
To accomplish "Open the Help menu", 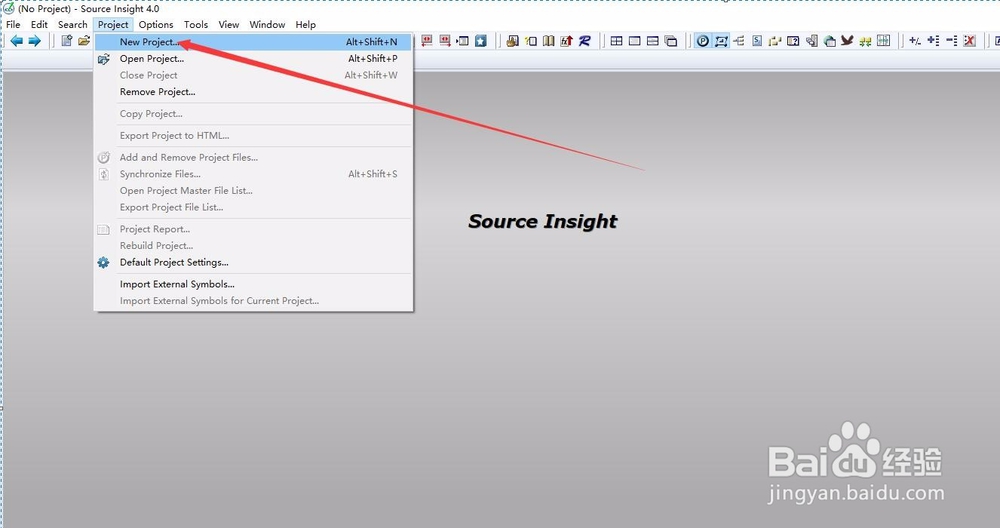I will click(305, 24).
